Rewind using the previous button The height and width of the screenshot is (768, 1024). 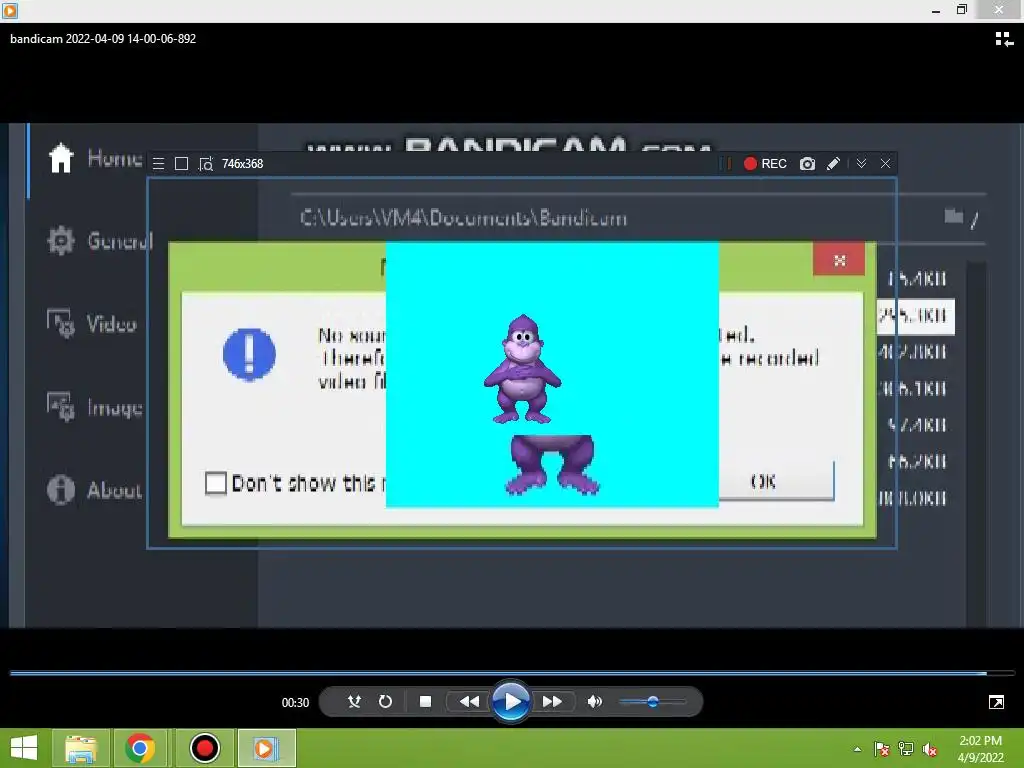click(x=469, y=701)
